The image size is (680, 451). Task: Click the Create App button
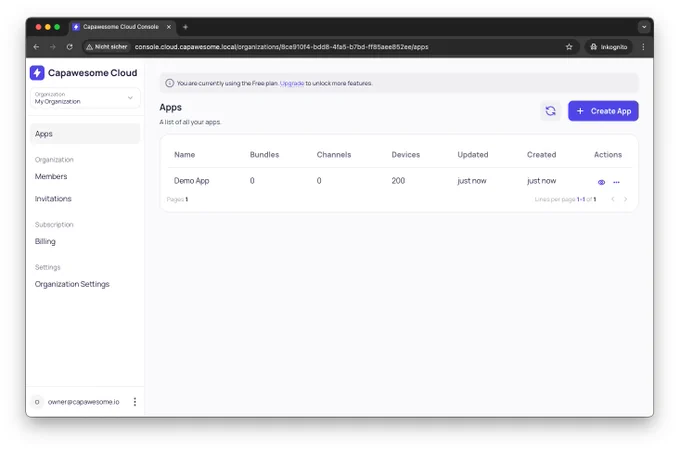click(603, 111)
